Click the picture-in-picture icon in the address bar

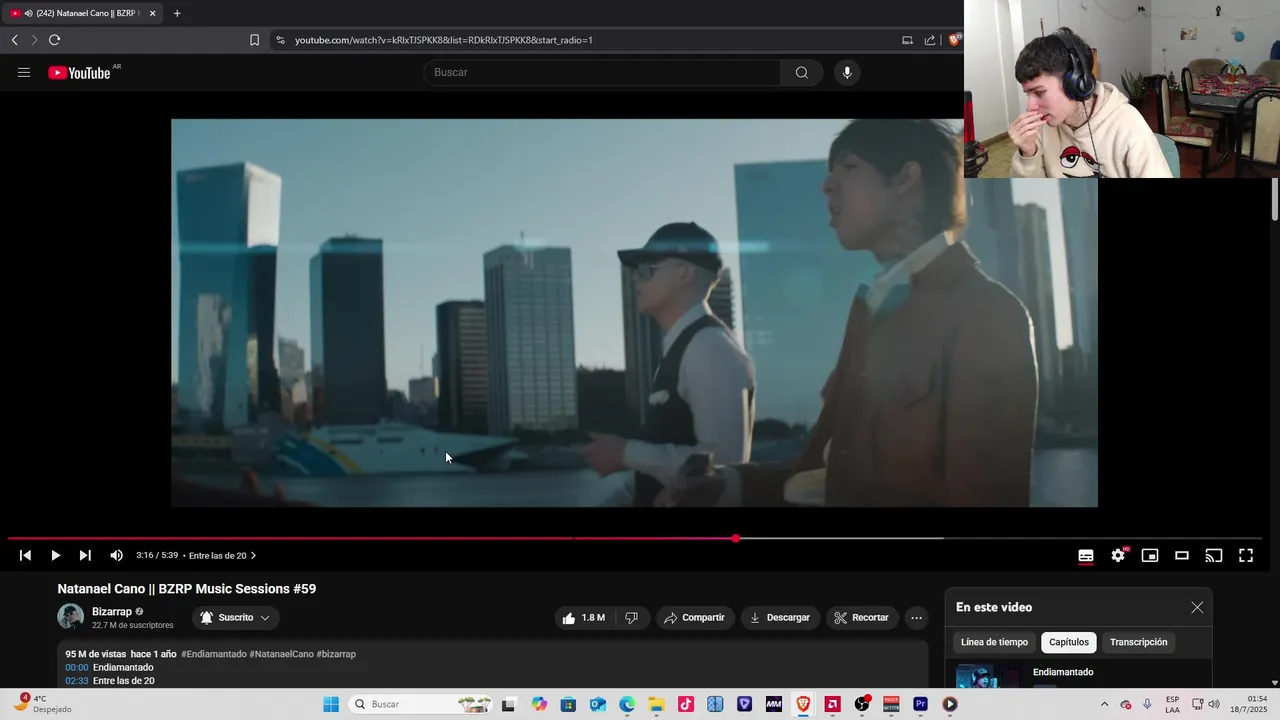[907, 40]
